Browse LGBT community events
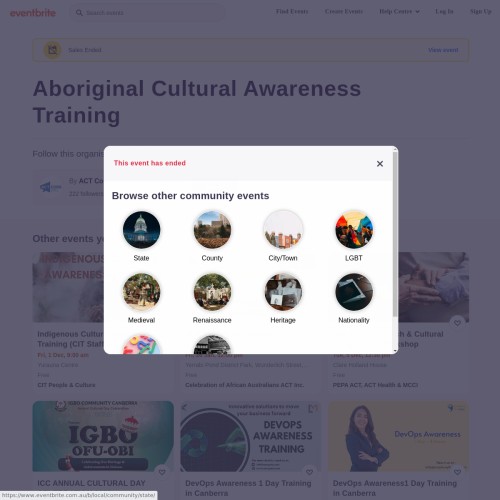This screenshot has height=500, width=500. (x=354, y=230)
